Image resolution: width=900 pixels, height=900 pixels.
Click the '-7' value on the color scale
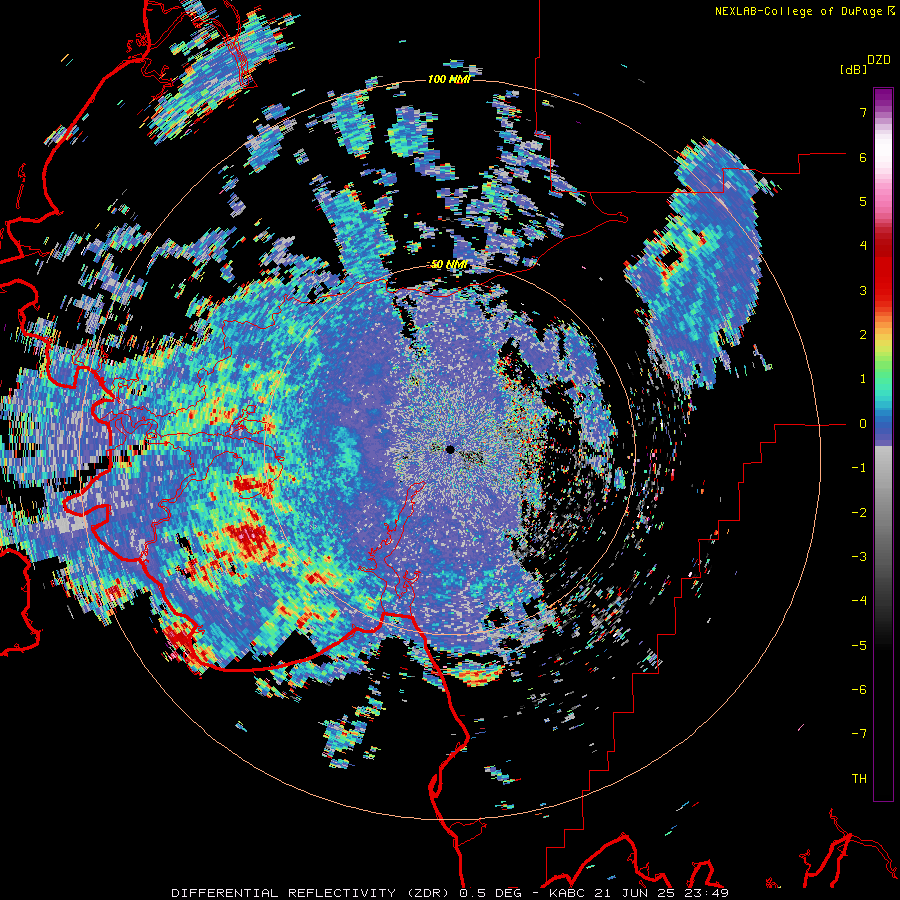859,734
